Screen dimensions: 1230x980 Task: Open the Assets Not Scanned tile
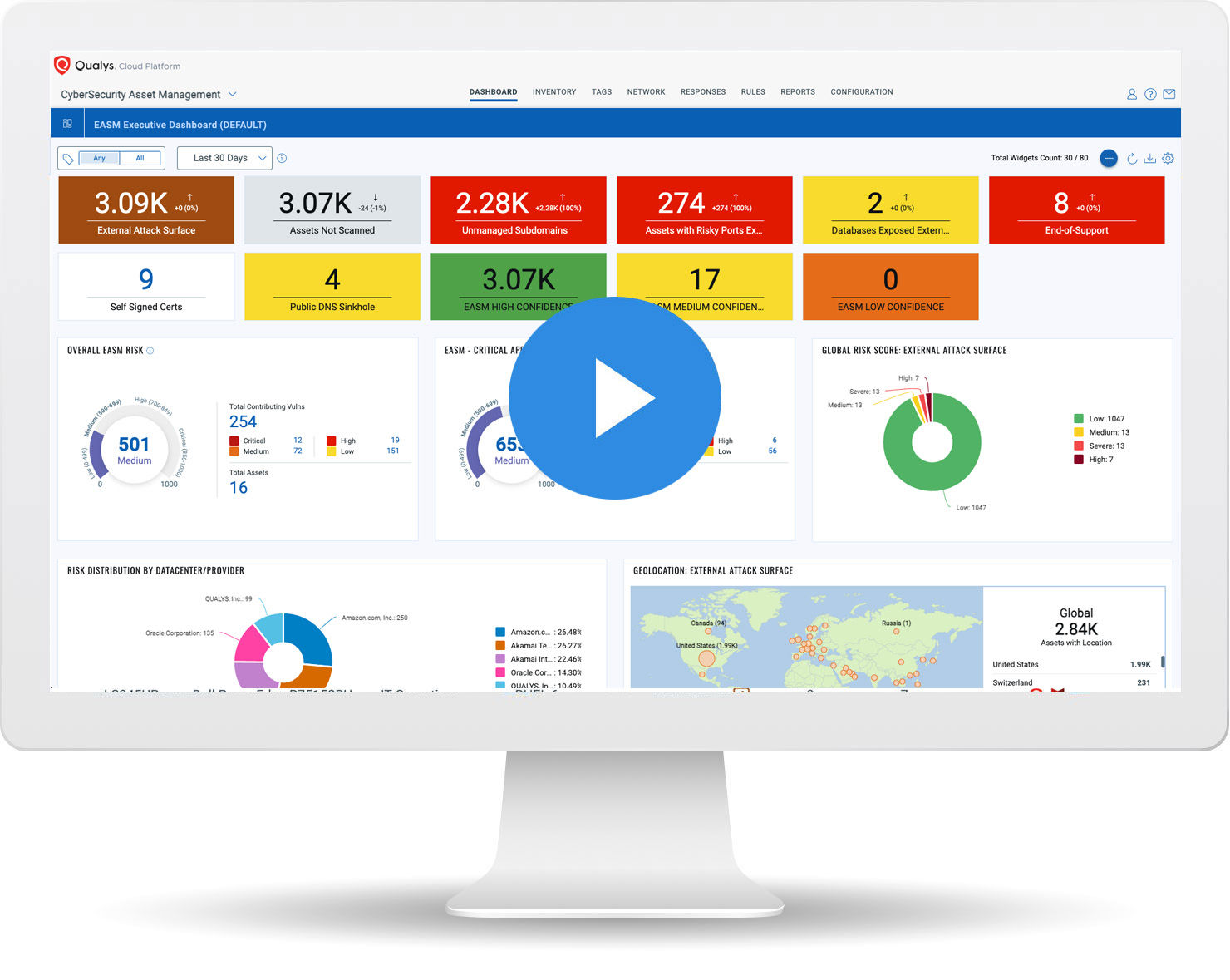pos(332,210)
